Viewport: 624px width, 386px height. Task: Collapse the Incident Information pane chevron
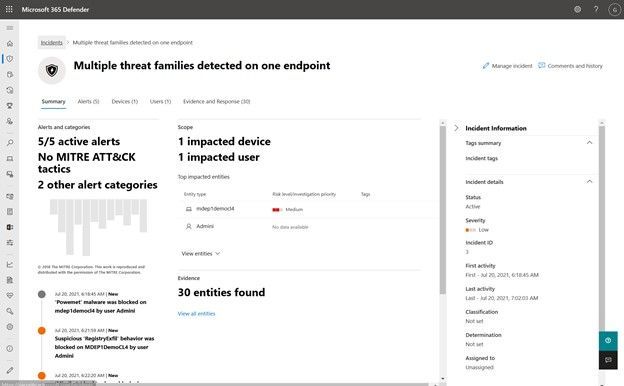456,128
